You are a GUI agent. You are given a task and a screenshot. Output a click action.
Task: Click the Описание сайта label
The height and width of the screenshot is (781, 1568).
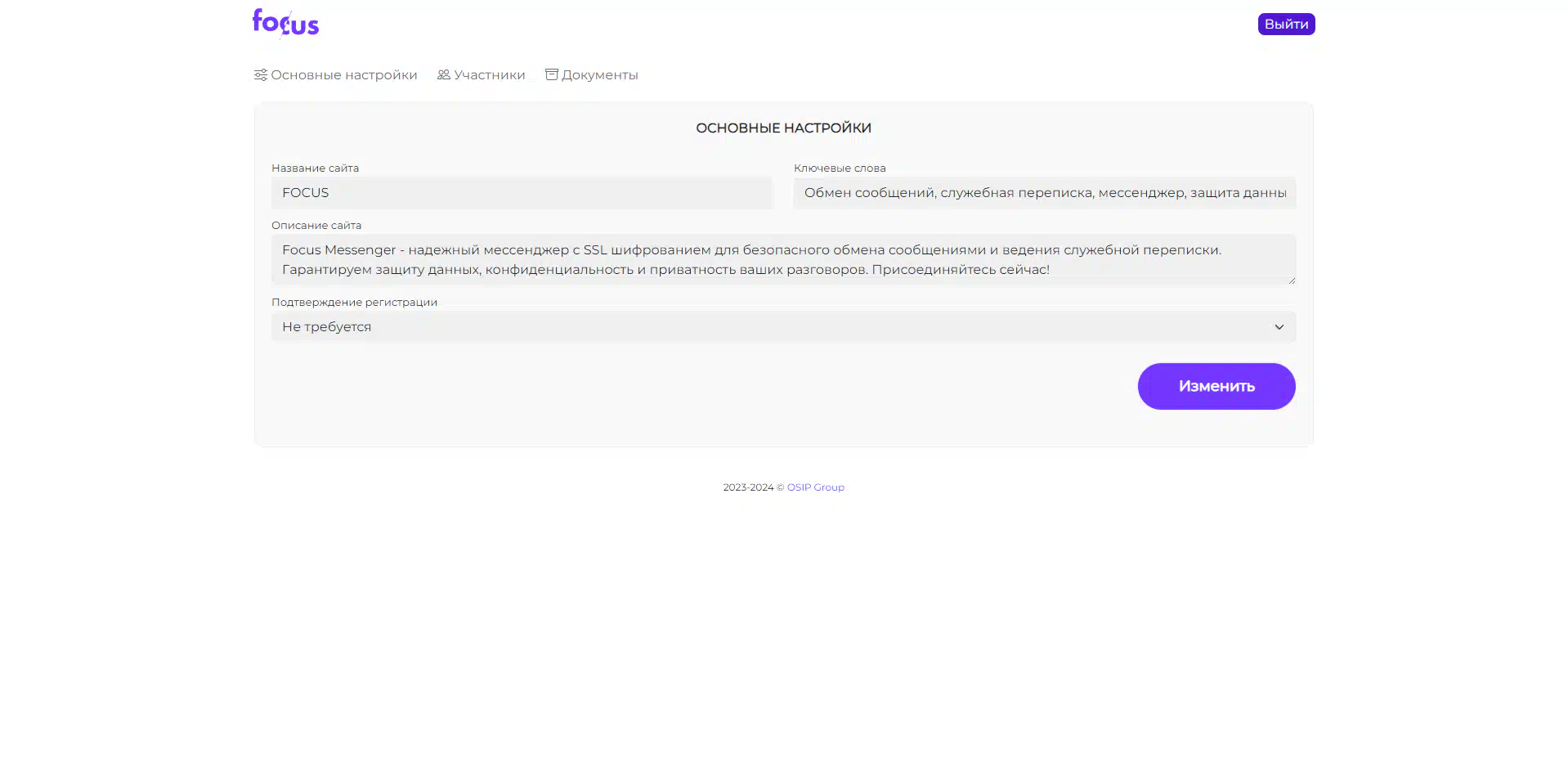pyautogui.click(x=316, y=226)
